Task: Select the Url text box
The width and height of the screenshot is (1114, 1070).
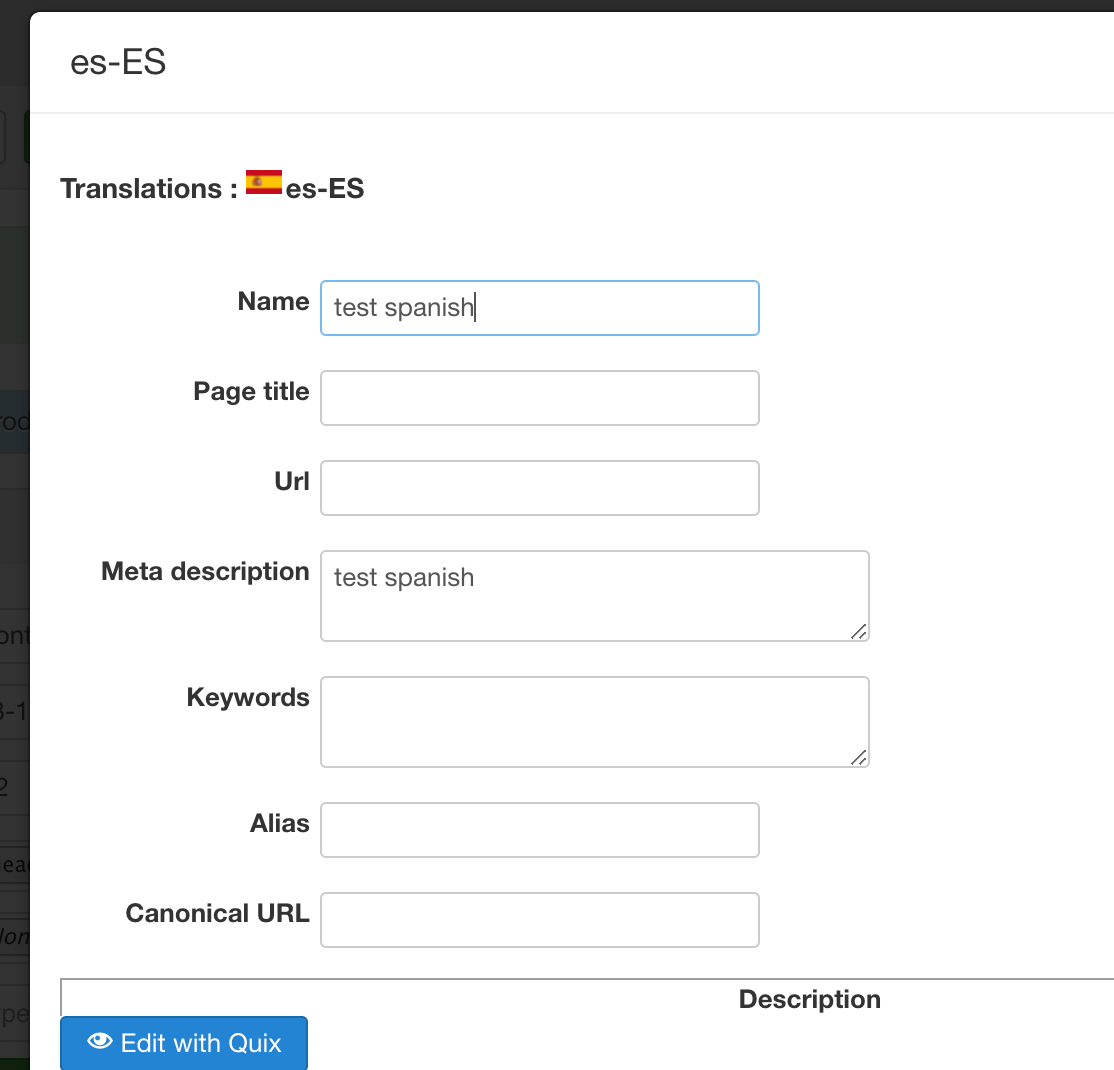Action: pyautogui.click(x=539, y=488)
